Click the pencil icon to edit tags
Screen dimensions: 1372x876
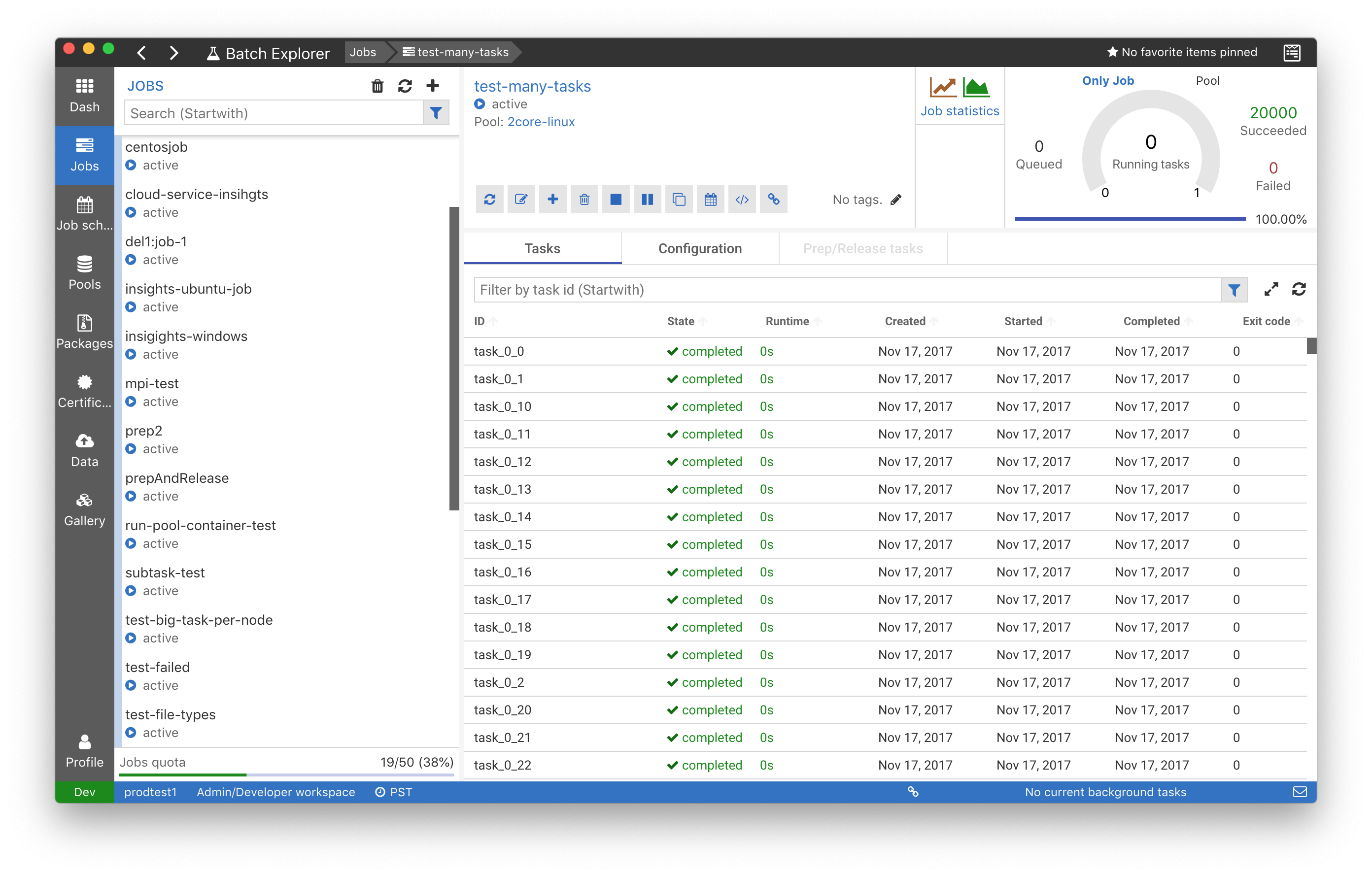pyautogui.click(x=895, y=200)
